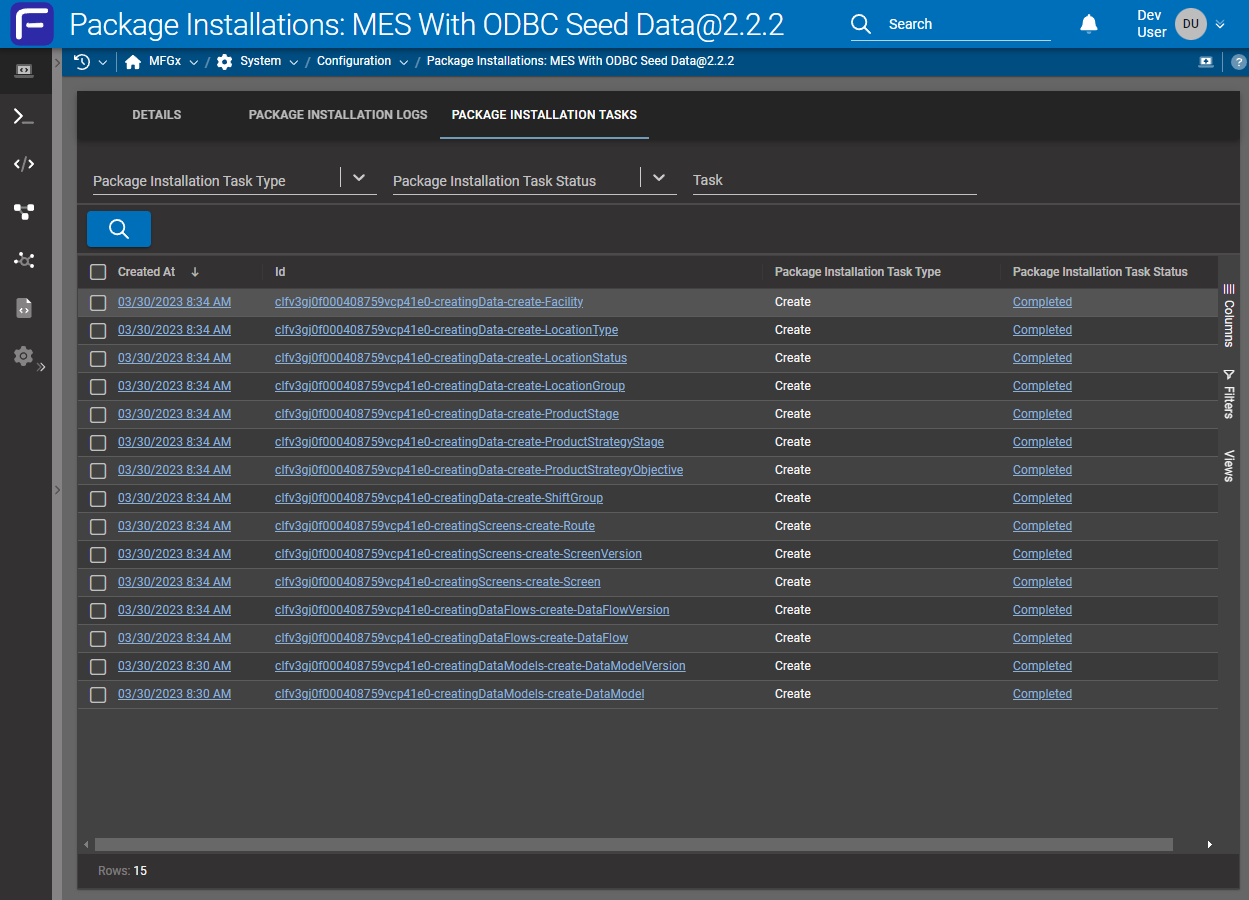This screenshot has width=1249, height=900.
Task: Click the scrollbar right arrow
Action: [x=1209, y=845]
